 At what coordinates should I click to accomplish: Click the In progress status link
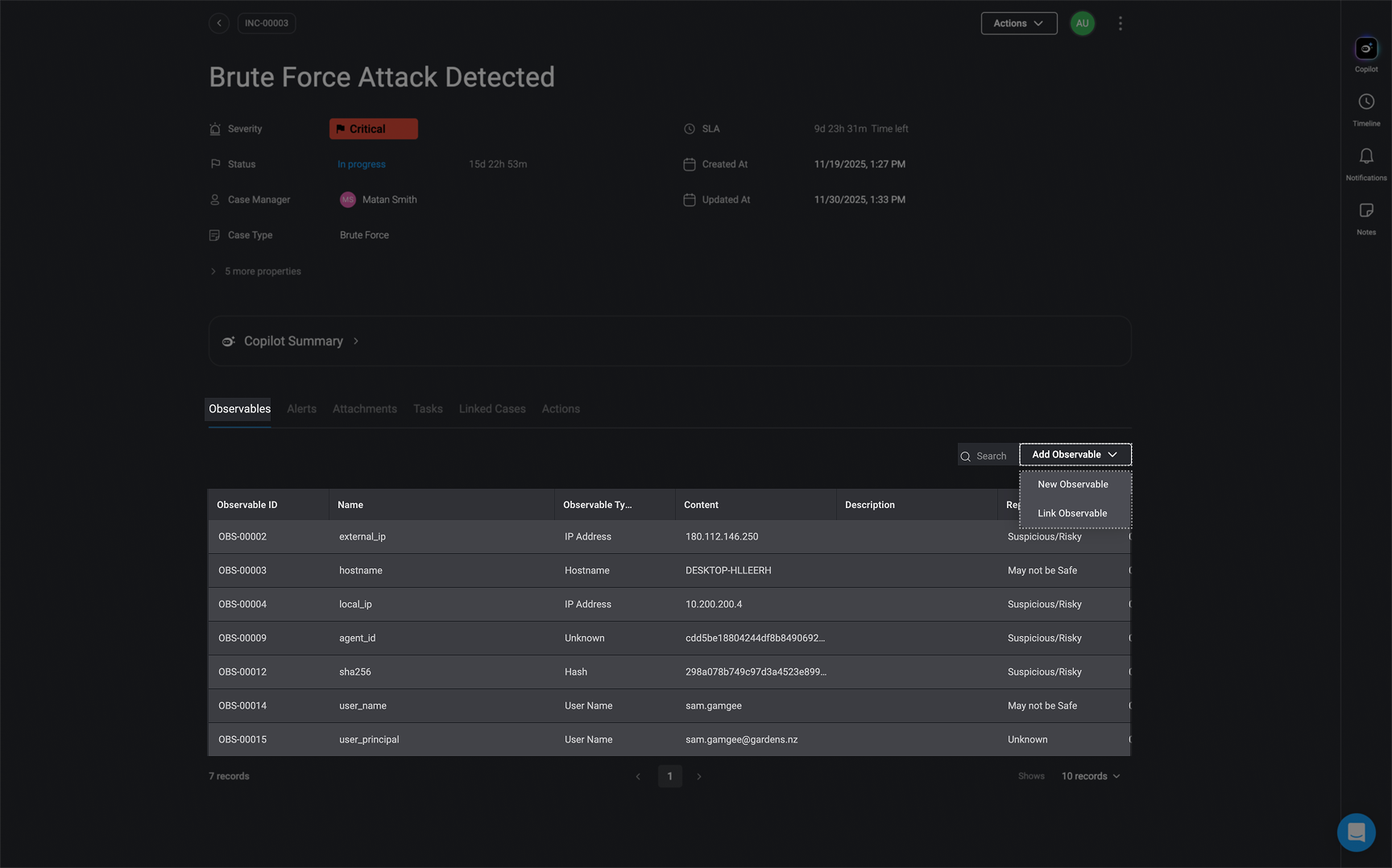[x=361, y=164]
